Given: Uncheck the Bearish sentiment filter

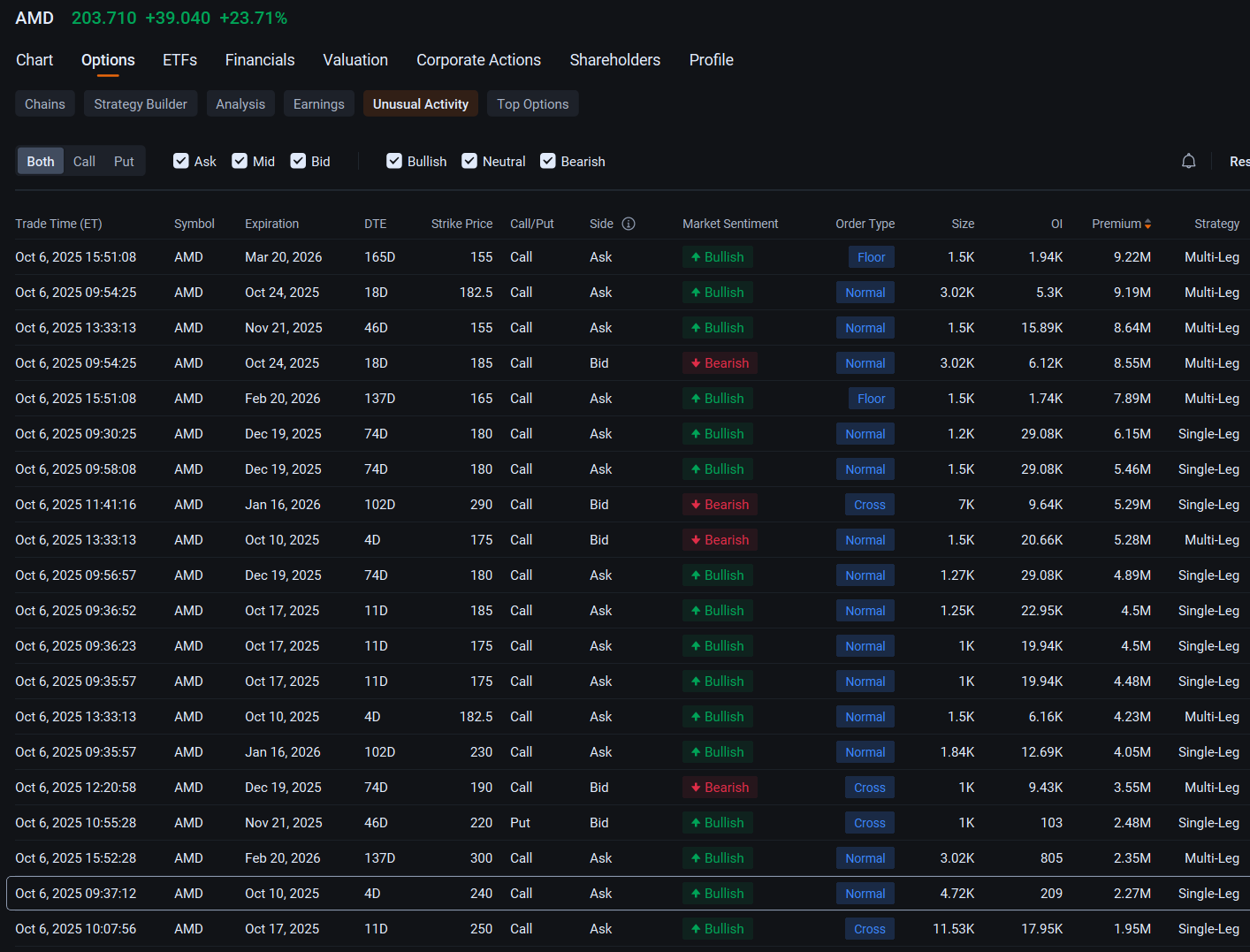Looking at the screenshot, I should coord(548,161).
